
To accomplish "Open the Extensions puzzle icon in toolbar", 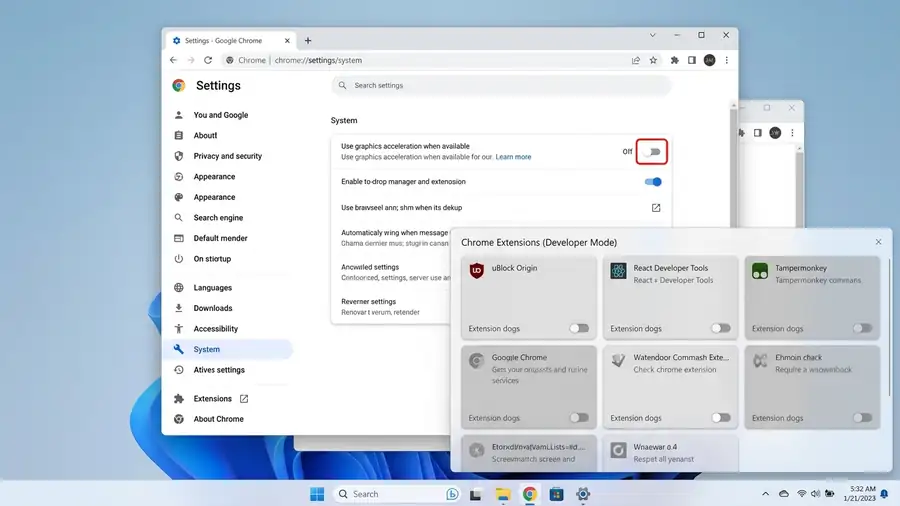I will point(674,60).
